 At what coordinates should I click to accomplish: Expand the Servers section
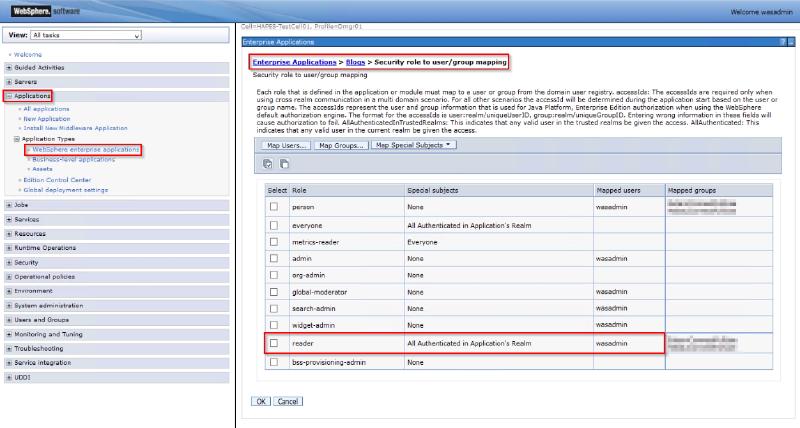9,82
